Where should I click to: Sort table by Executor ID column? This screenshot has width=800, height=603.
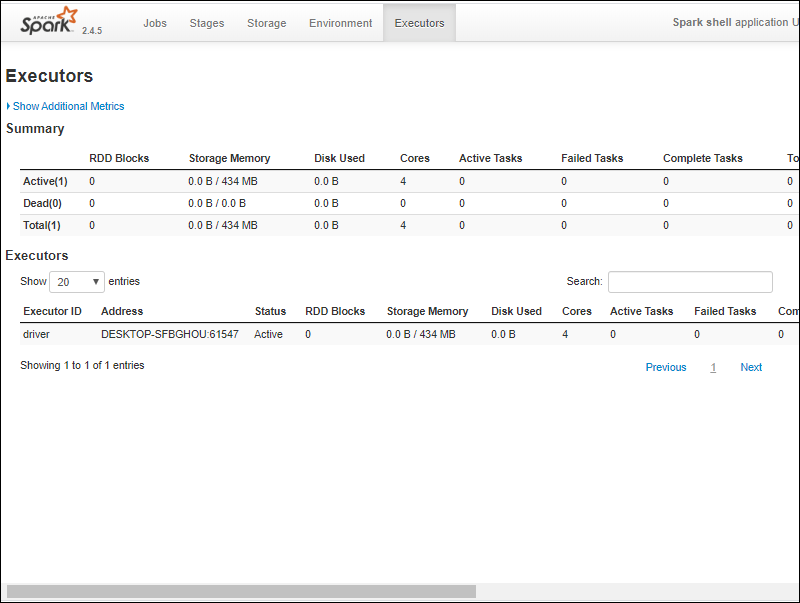[x=52, y=311]
